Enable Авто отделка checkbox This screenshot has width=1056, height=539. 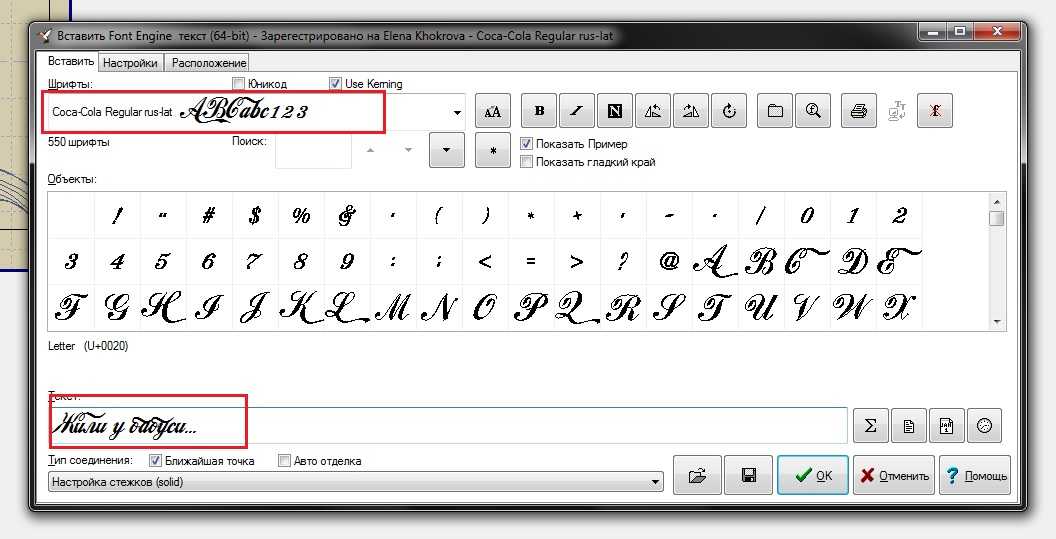284,461
